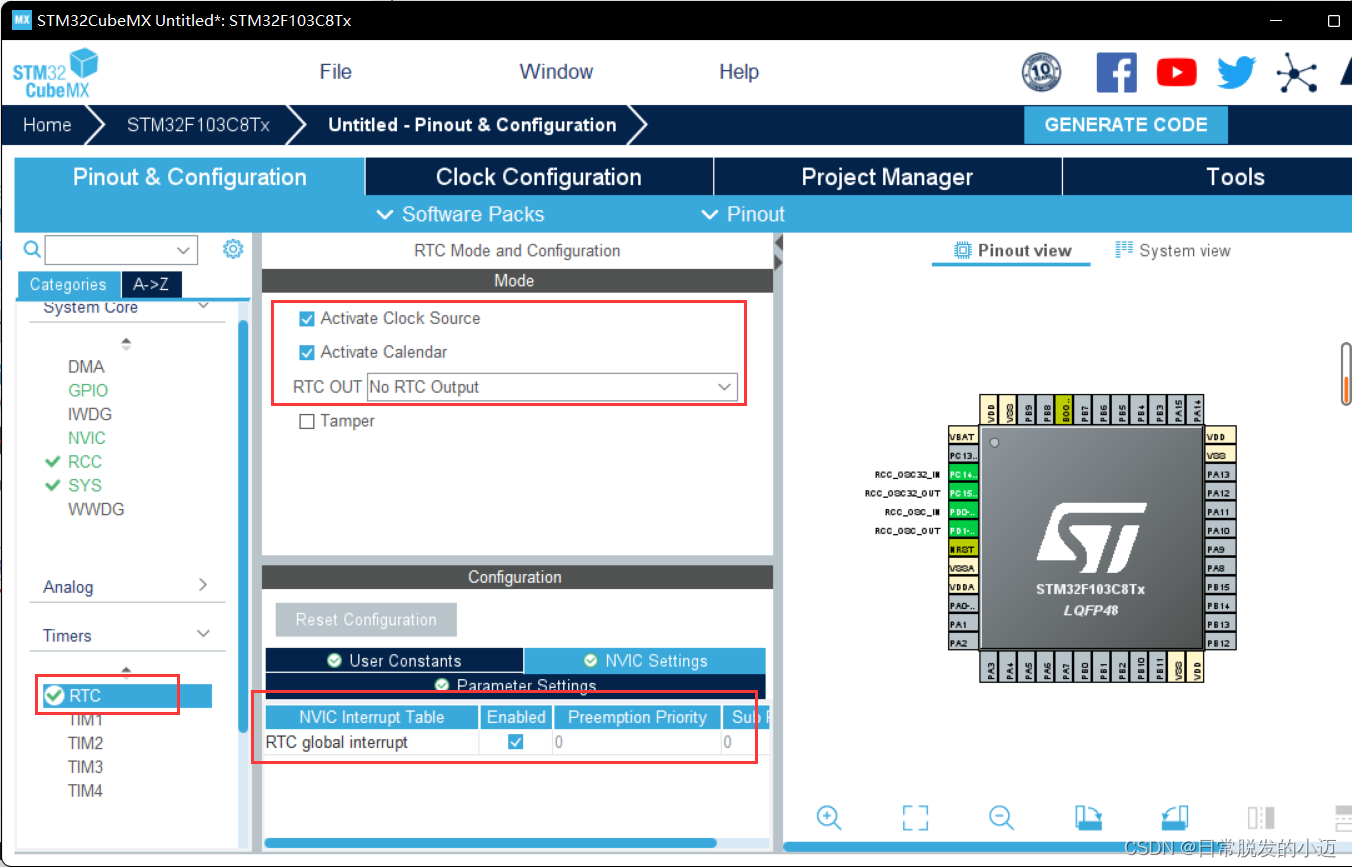1352x867 pixels.
Task: Click the 10 years anniversary badge
Action: (1041, 72)
